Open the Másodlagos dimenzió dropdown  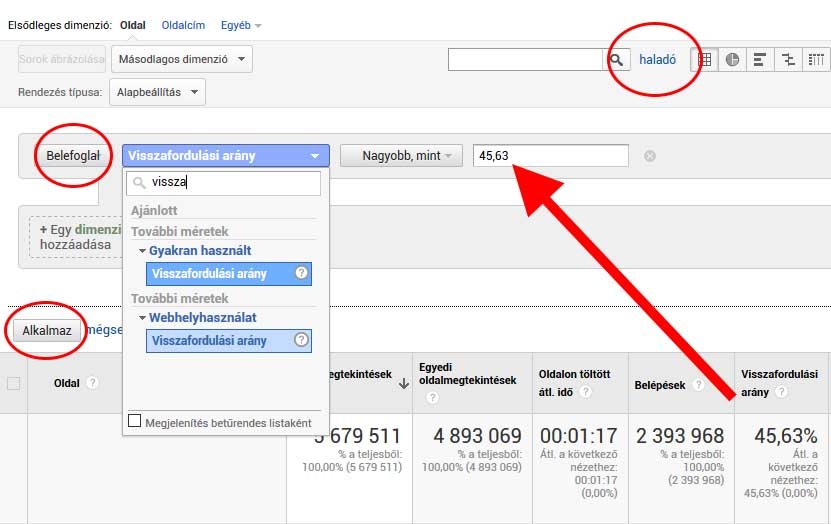[x=182, y=59]
